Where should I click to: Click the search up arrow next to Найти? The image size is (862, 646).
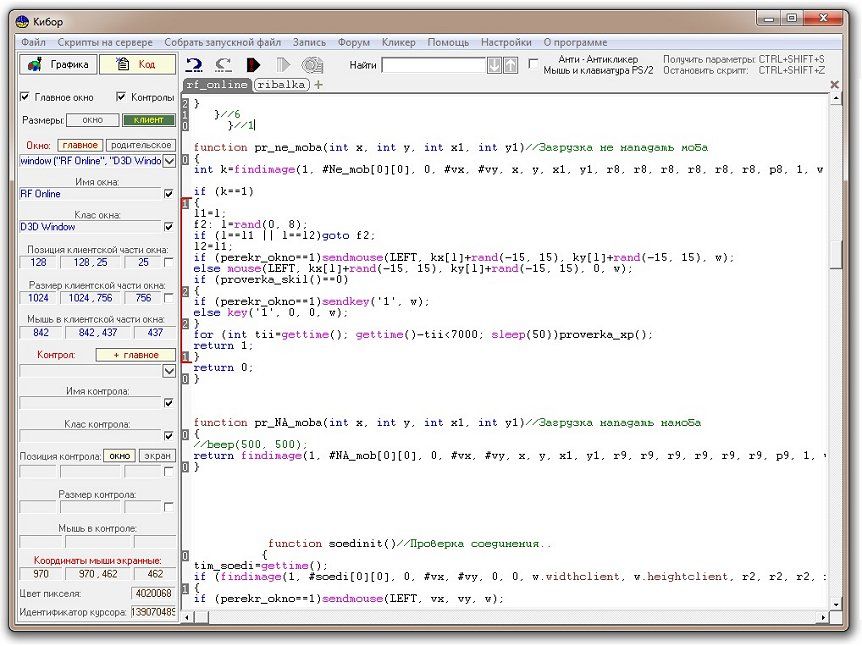pyautogui.click(x=510, y=65)
